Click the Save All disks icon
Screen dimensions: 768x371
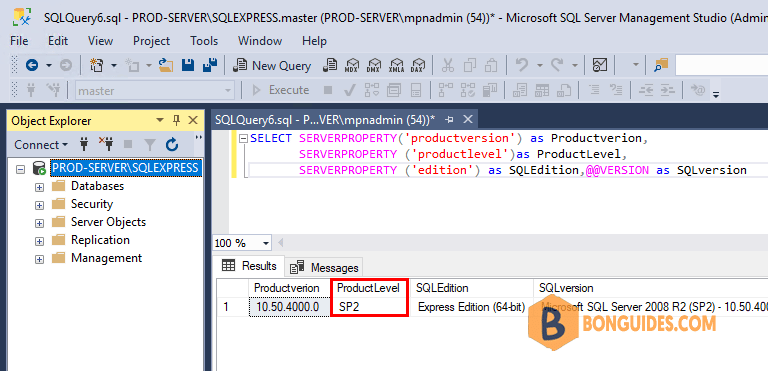coord(210,66)
